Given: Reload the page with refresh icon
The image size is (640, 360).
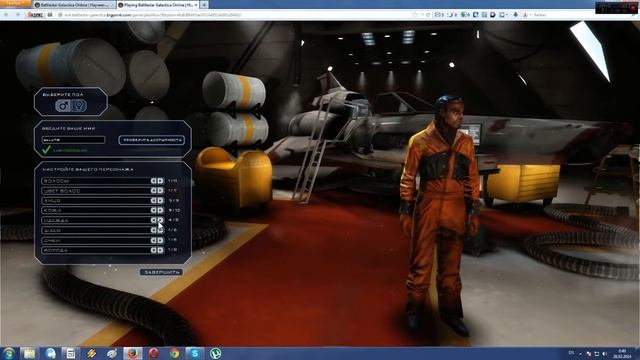Looking at the screenshot, I should point(428,15).
